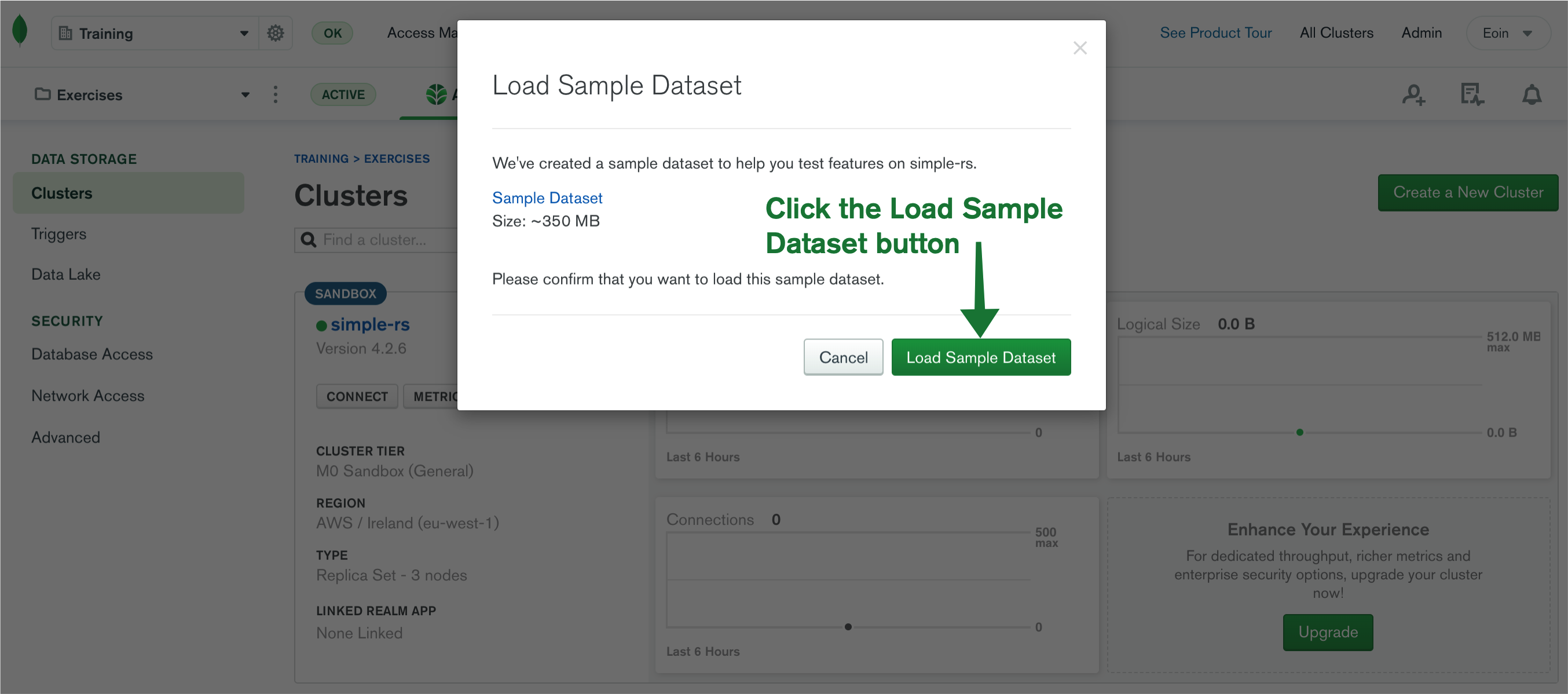Click the Access Manager menu
Image resolution: width=1568 pixels, height=694 pixels.
[x=422, y=33]
